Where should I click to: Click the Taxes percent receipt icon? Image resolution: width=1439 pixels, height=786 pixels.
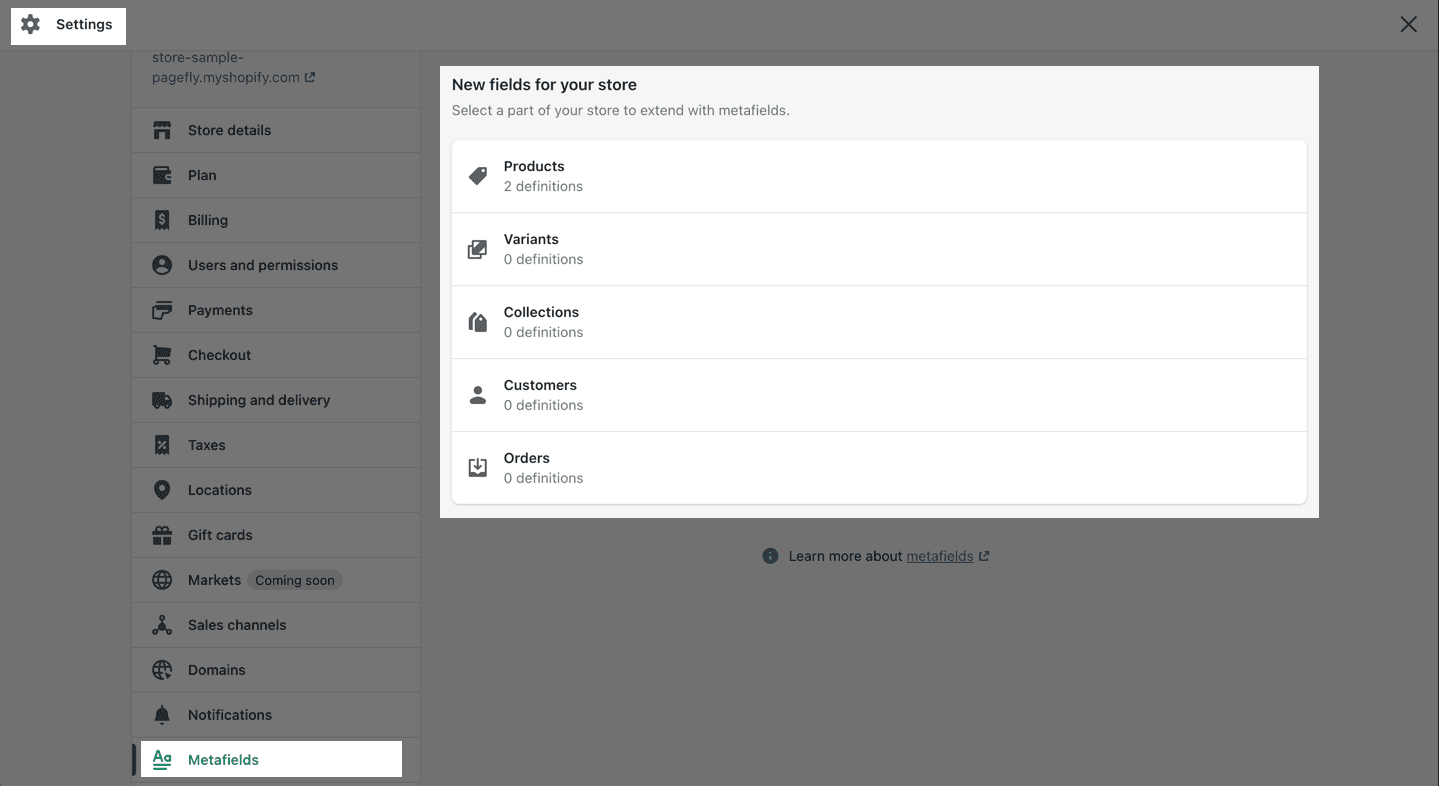[162, 445]
